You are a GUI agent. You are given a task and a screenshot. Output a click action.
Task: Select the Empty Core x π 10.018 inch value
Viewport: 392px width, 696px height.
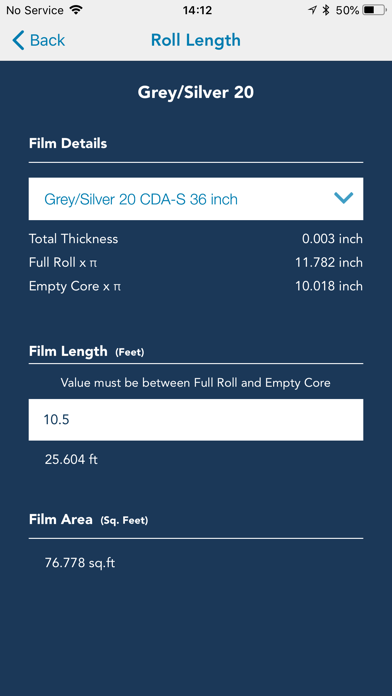click(x=329, y=286)
